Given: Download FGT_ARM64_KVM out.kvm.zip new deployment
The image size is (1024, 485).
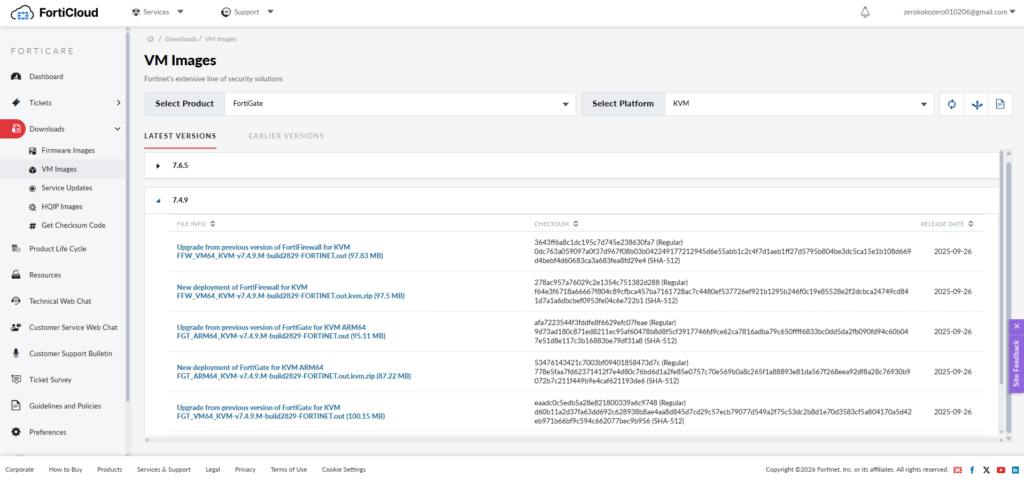Looking at the screenshot, I should coord(294,376).
